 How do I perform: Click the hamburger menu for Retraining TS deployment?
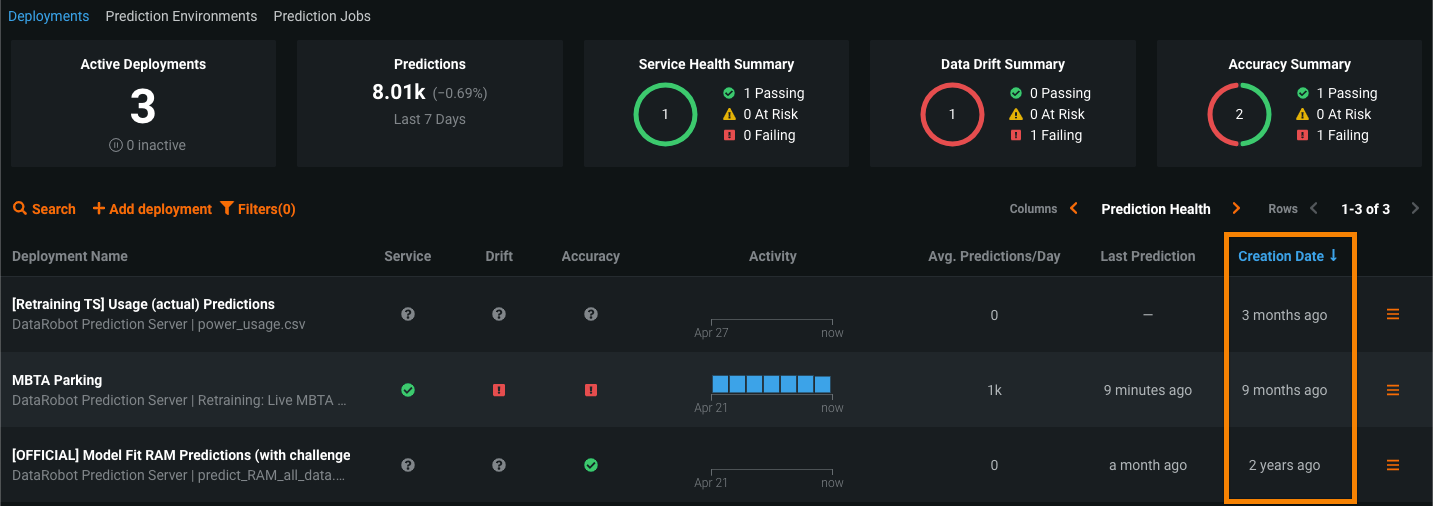1392,314
